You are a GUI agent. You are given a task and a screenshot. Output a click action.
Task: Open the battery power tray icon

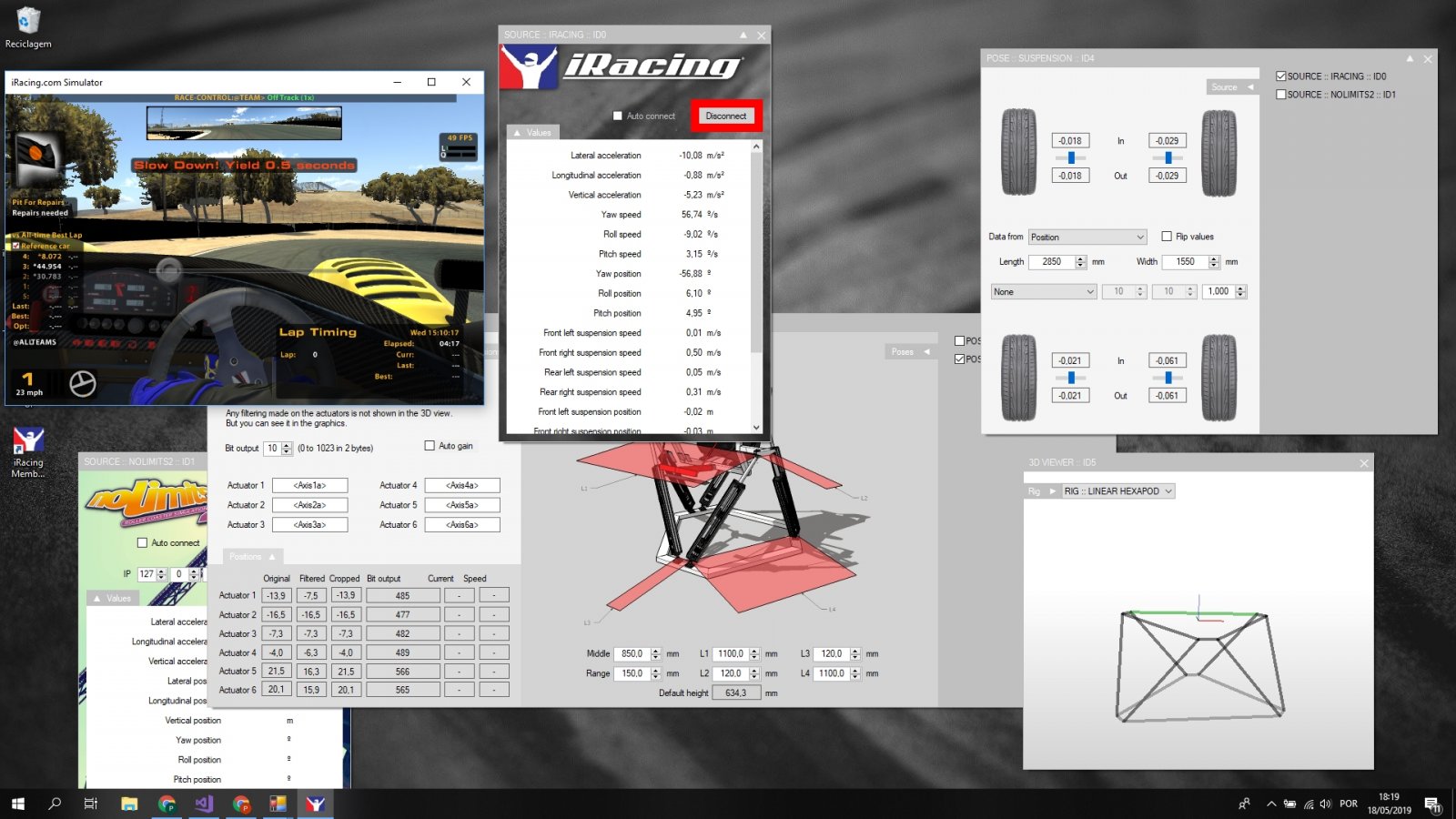point(1289,804)
